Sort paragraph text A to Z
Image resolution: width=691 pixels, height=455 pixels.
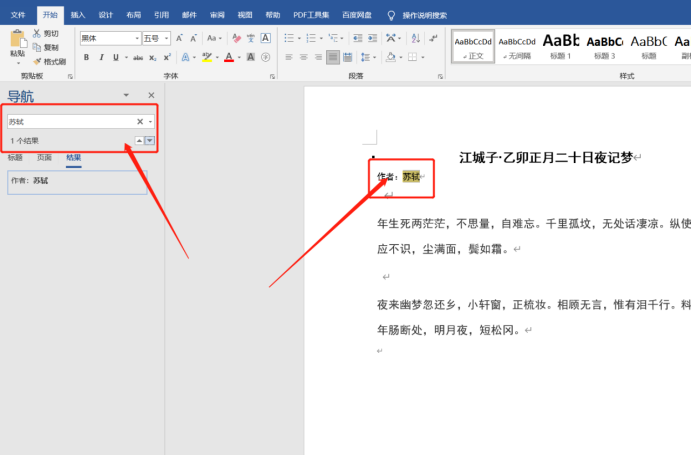pyautogui.click(x=416, y=38)
